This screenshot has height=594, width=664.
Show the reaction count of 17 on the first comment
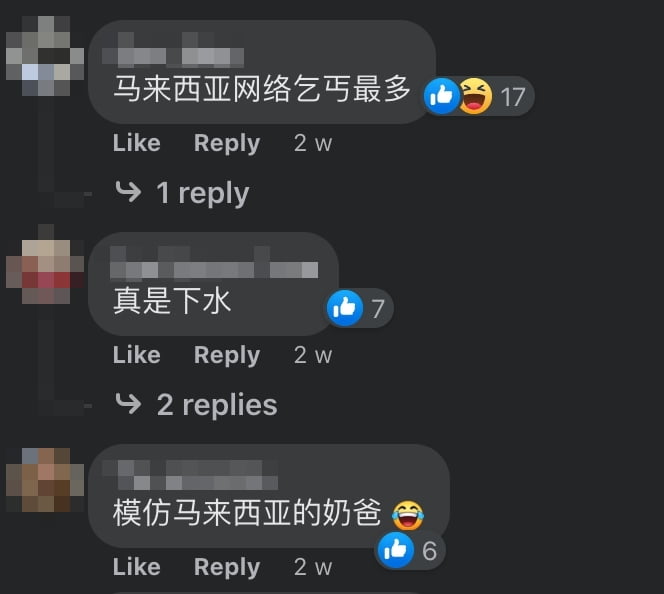click(x=513, y=97)
